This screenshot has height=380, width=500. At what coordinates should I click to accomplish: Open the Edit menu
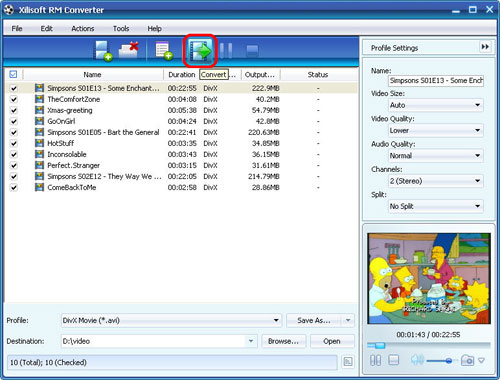point(46,28)
